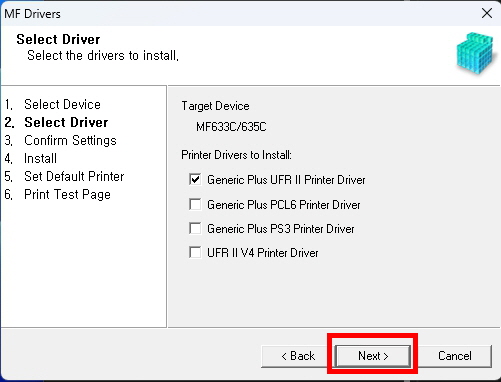Click the MF Drivers title text
The image size is (501, 382).
click(32, 14)
